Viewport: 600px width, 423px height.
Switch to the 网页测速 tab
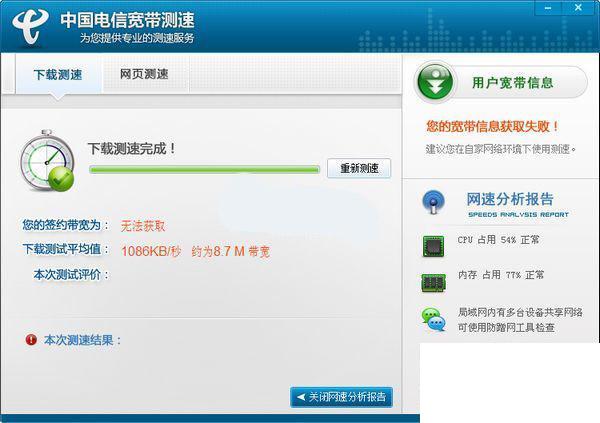coord(145,74)
